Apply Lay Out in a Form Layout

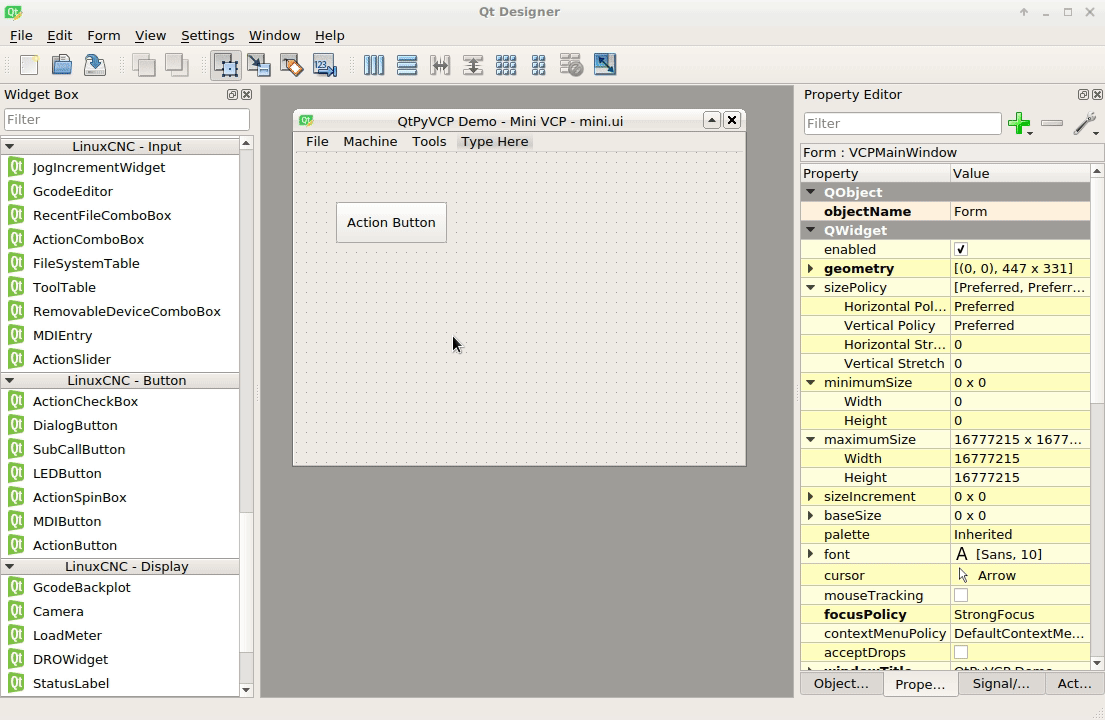click(538, 66)
